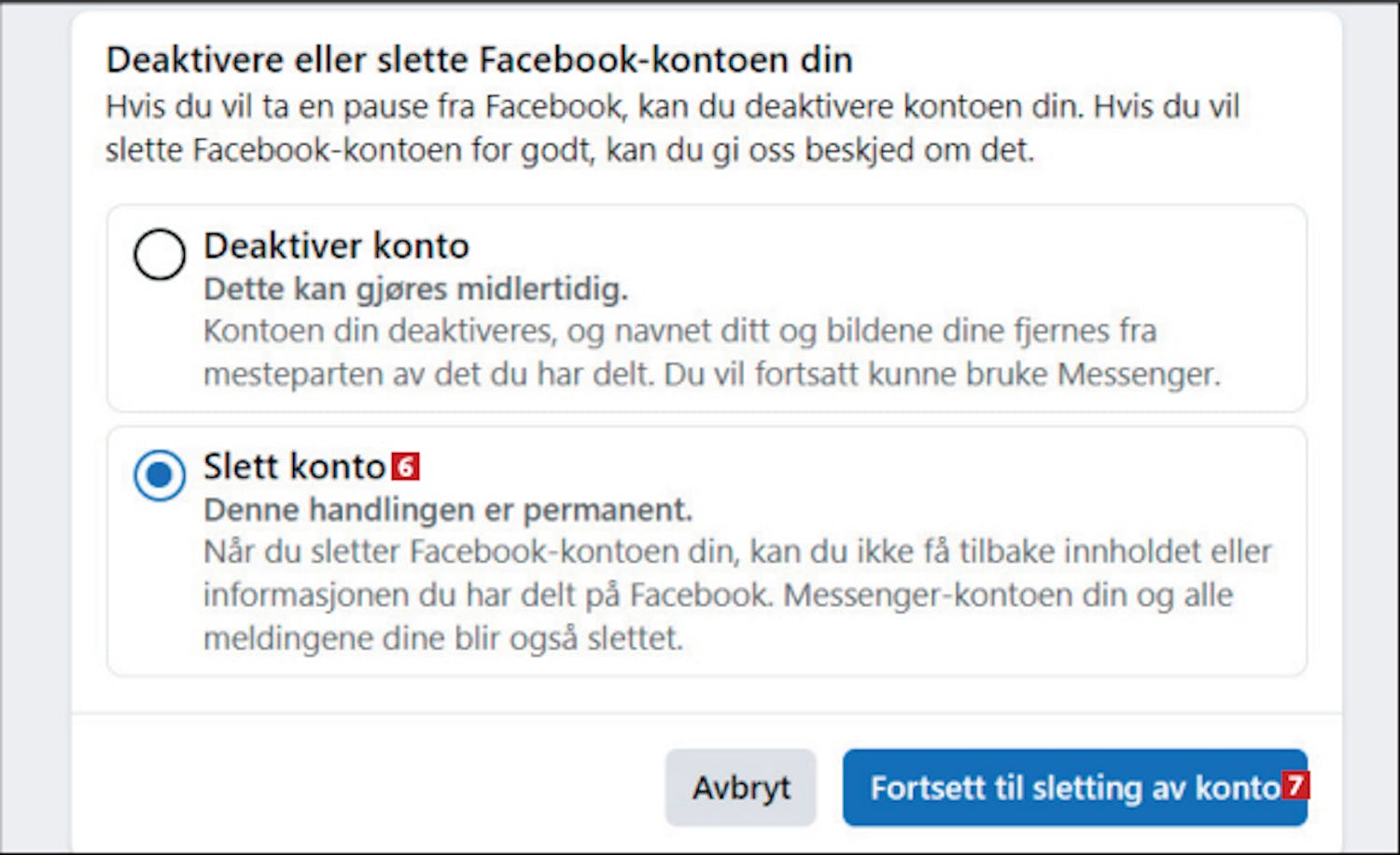
Task: Click the red number 6 marker
Action: pos(406,466)
